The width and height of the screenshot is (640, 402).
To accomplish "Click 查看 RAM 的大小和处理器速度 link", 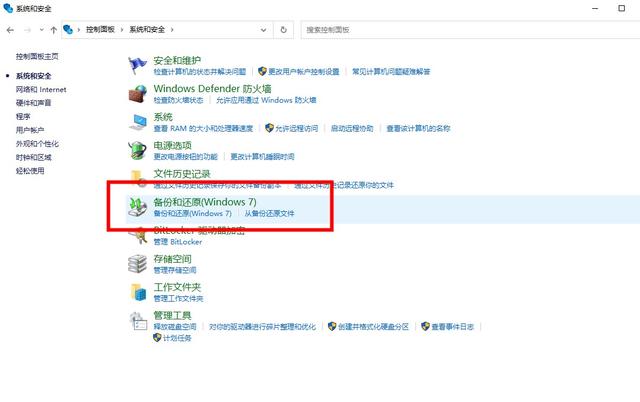I will [203, 128].
